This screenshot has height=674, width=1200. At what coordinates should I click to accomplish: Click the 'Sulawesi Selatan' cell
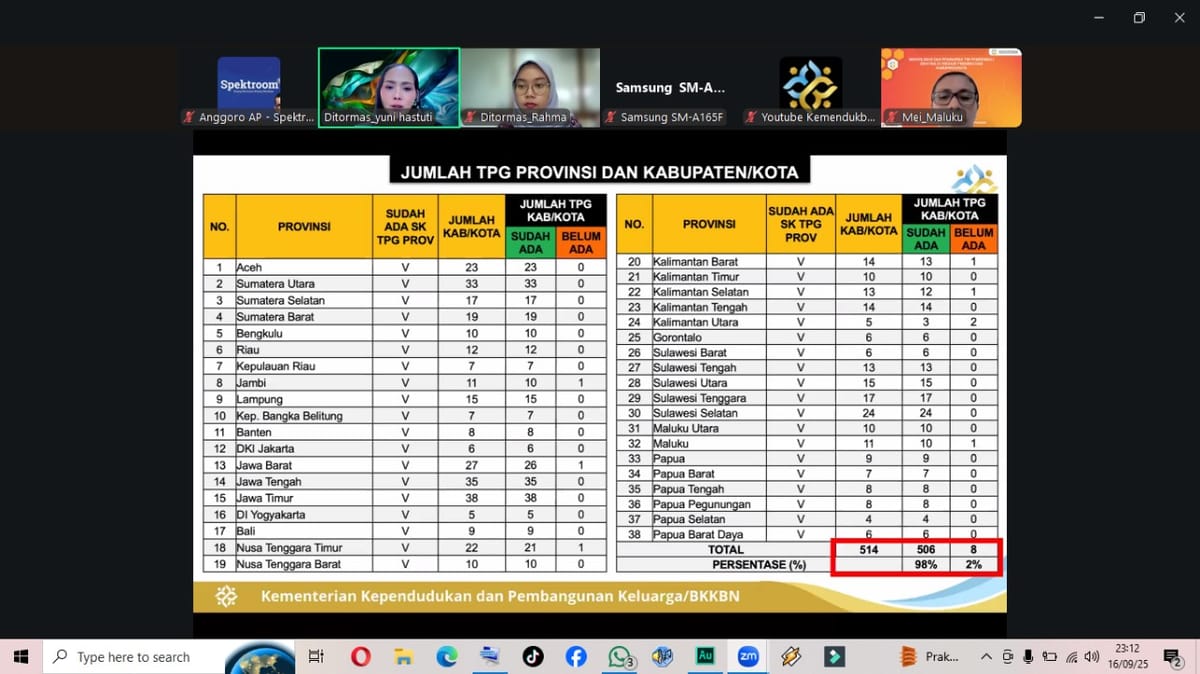point(709,413)
